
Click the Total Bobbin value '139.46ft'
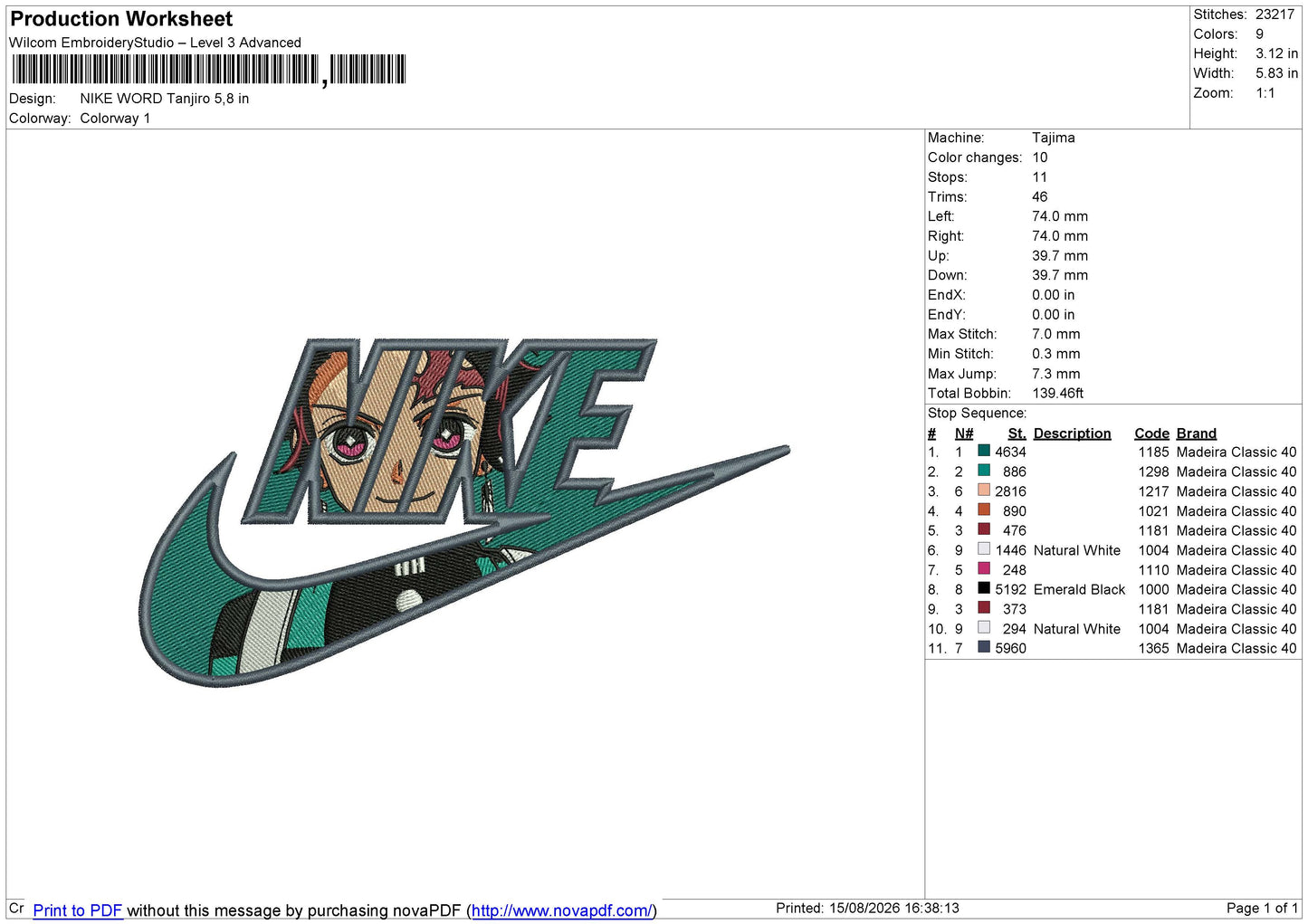point(1058,393)
